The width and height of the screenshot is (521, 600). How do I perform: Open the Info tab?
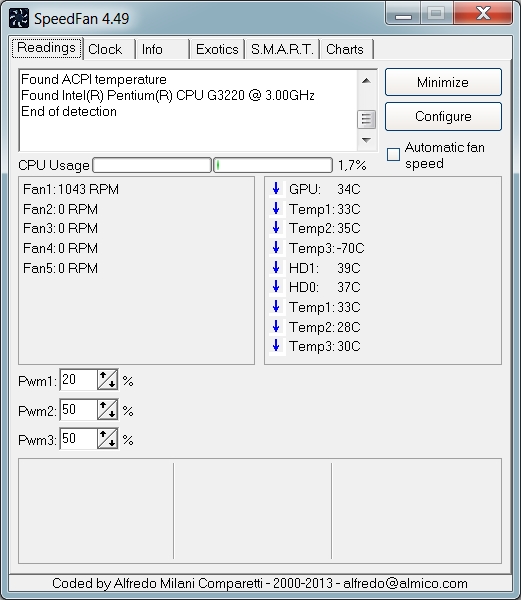pyautogui.click(x=163, y=49)
